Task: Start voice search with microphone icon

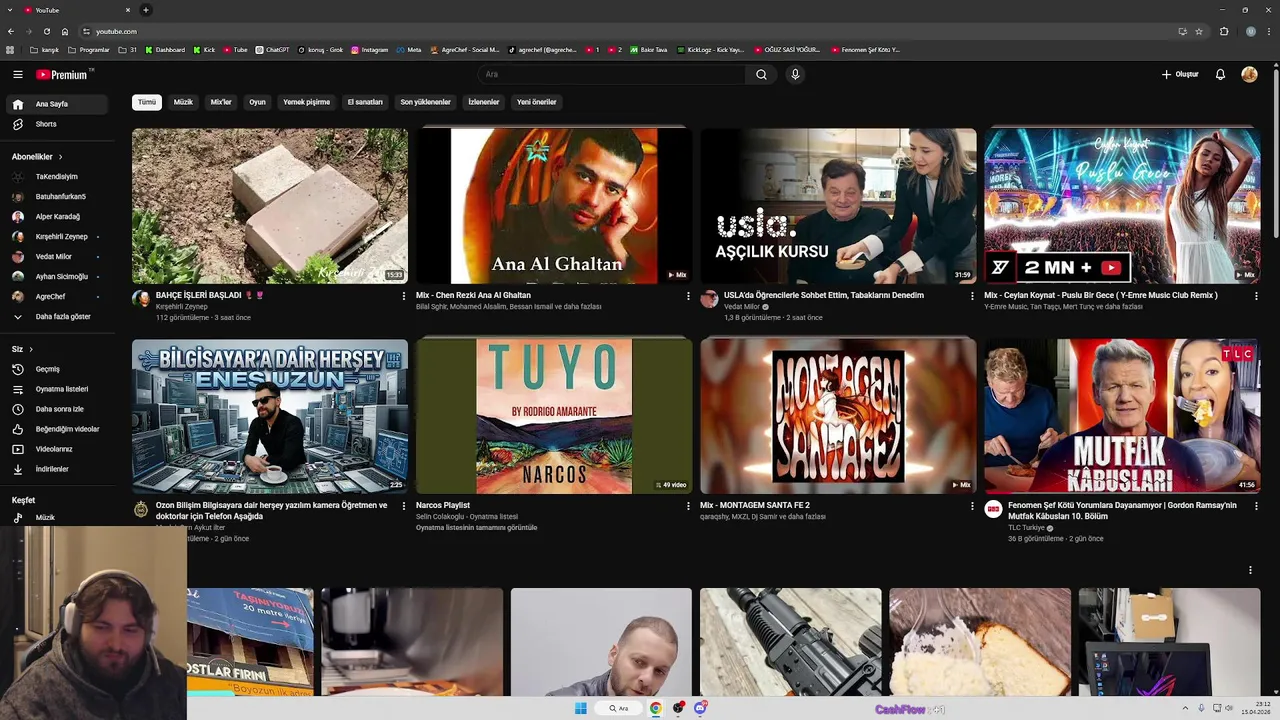Action: (x=795, y=74)
